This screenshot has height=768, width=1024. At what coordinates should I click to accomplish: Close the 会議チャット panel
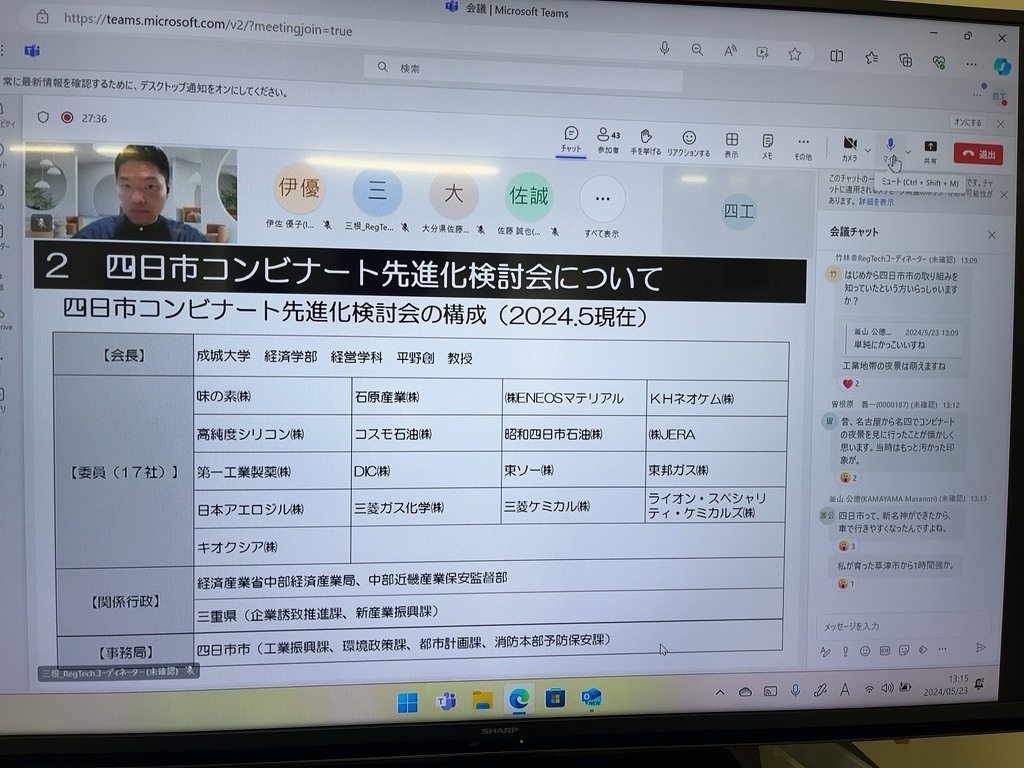[x=991, y=235]
